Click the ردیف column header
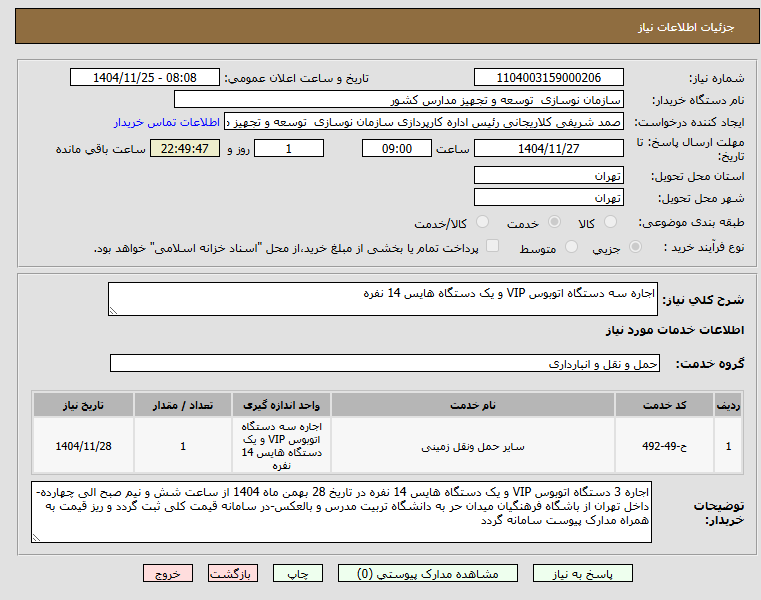This screenshot has height=600, width=761. coord(728,405)
